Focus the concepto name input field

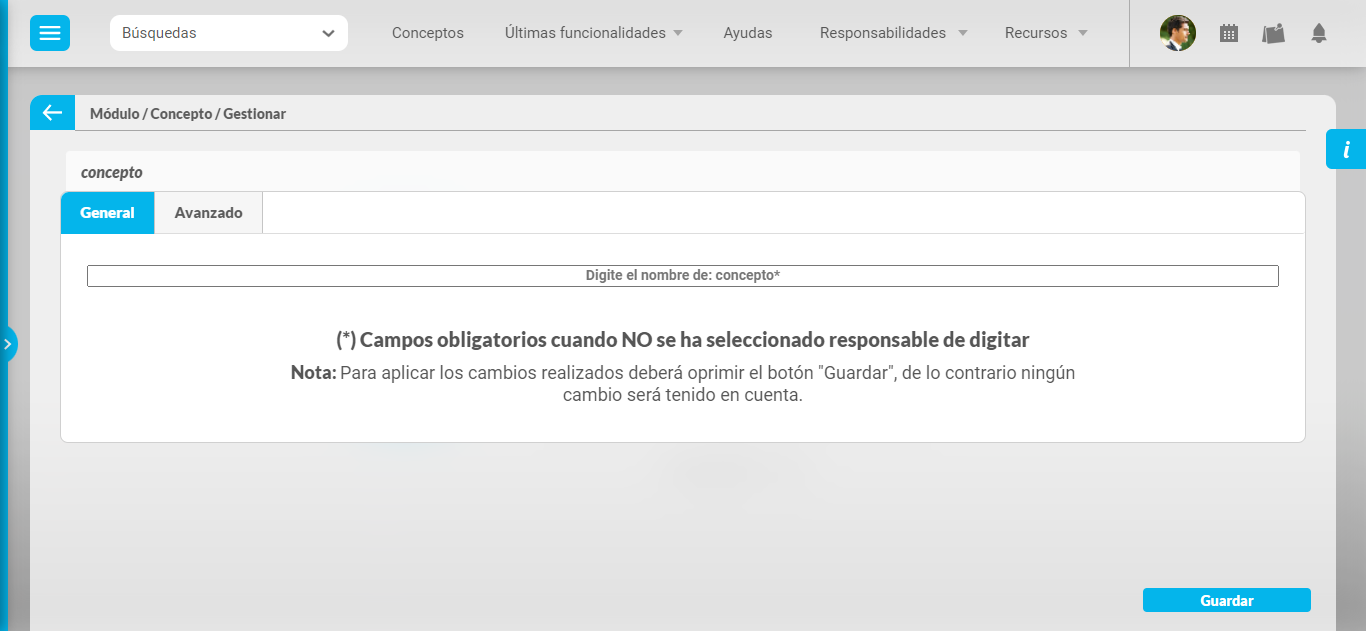point(682,276)
